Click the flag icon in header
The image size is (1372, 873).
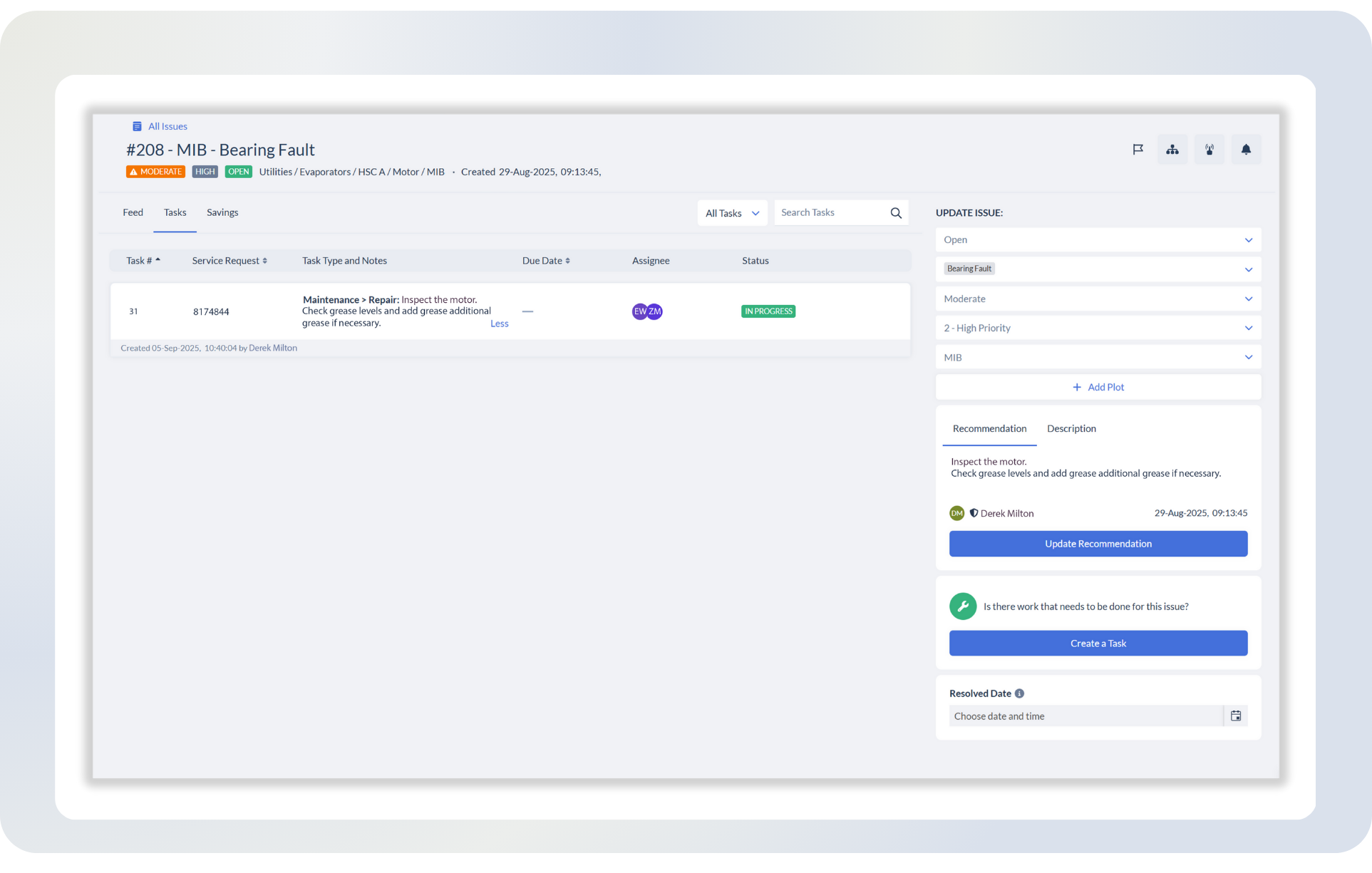click(1138, 150)
